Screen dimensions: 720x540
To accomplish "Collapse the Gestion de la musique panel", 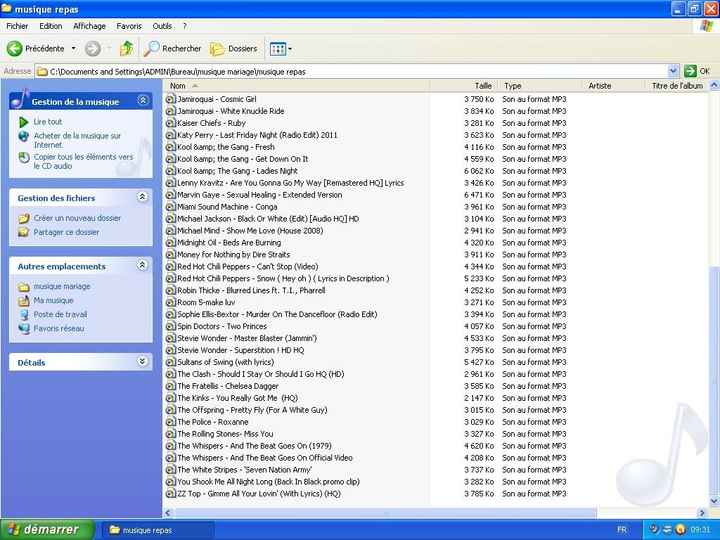I will [x=143, y=100].
